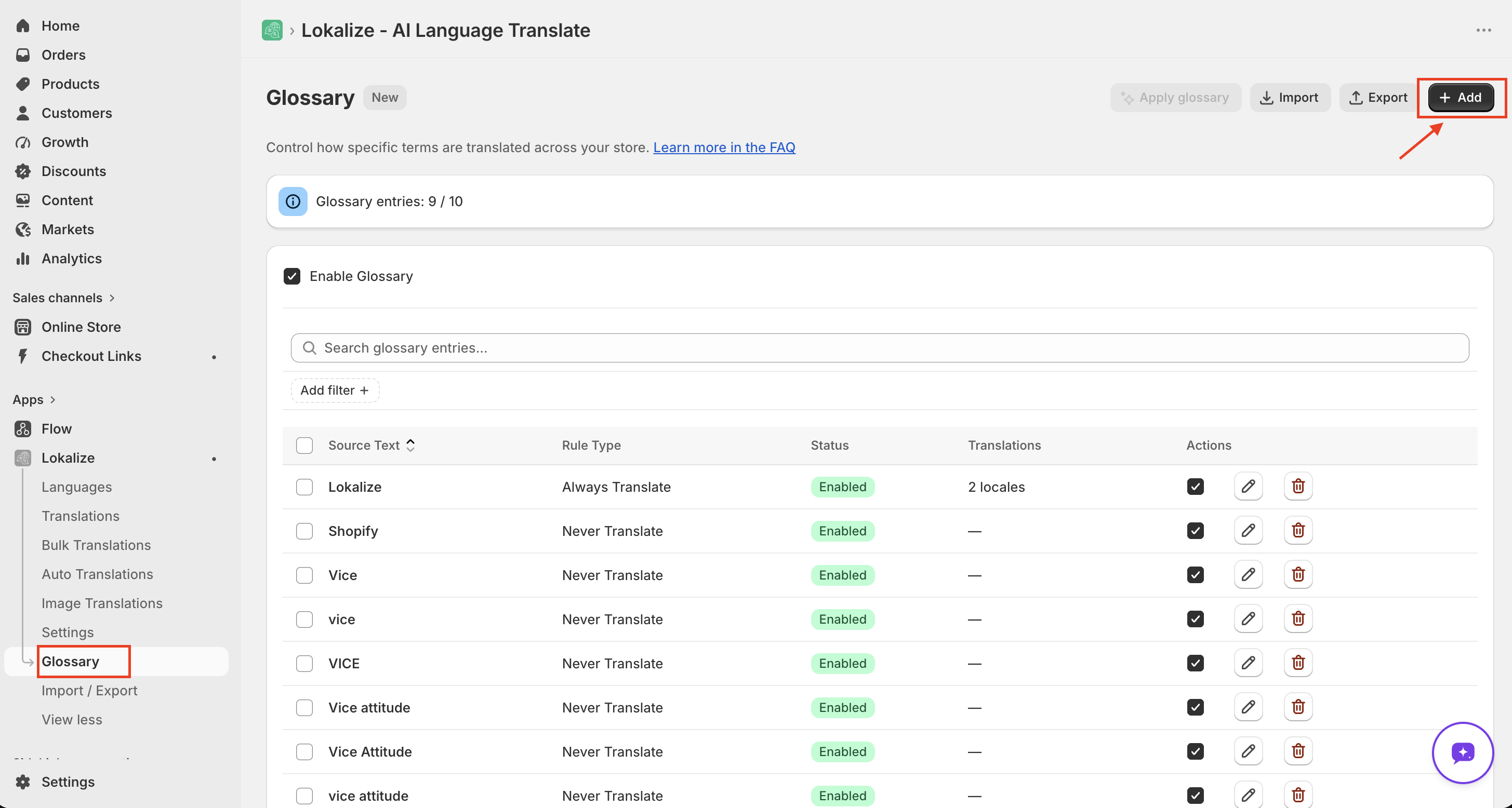Open Growth in the sidebar

coord(64,142)
